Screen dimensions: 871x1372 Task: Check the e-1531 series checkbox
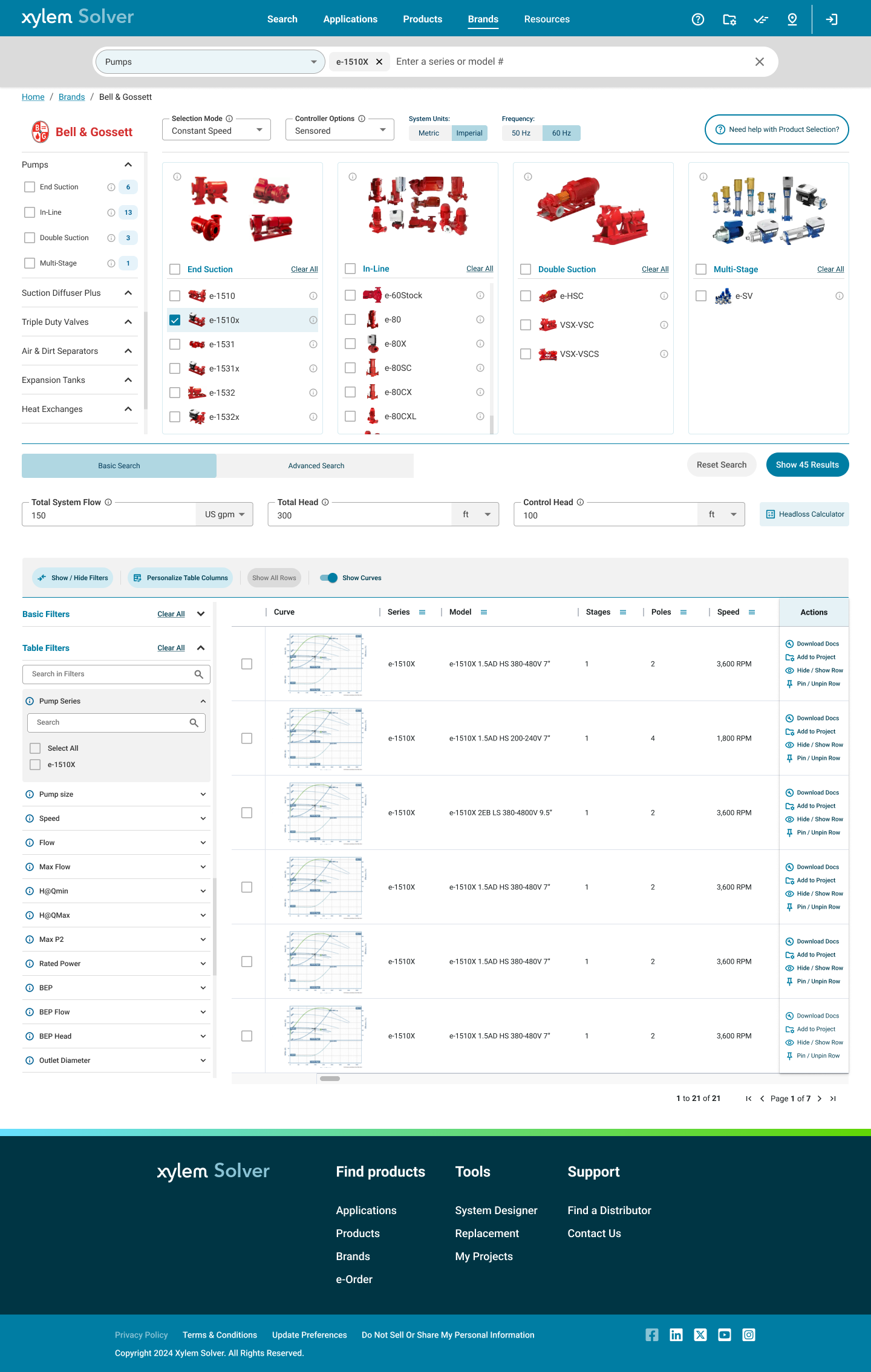click(175, 344)
